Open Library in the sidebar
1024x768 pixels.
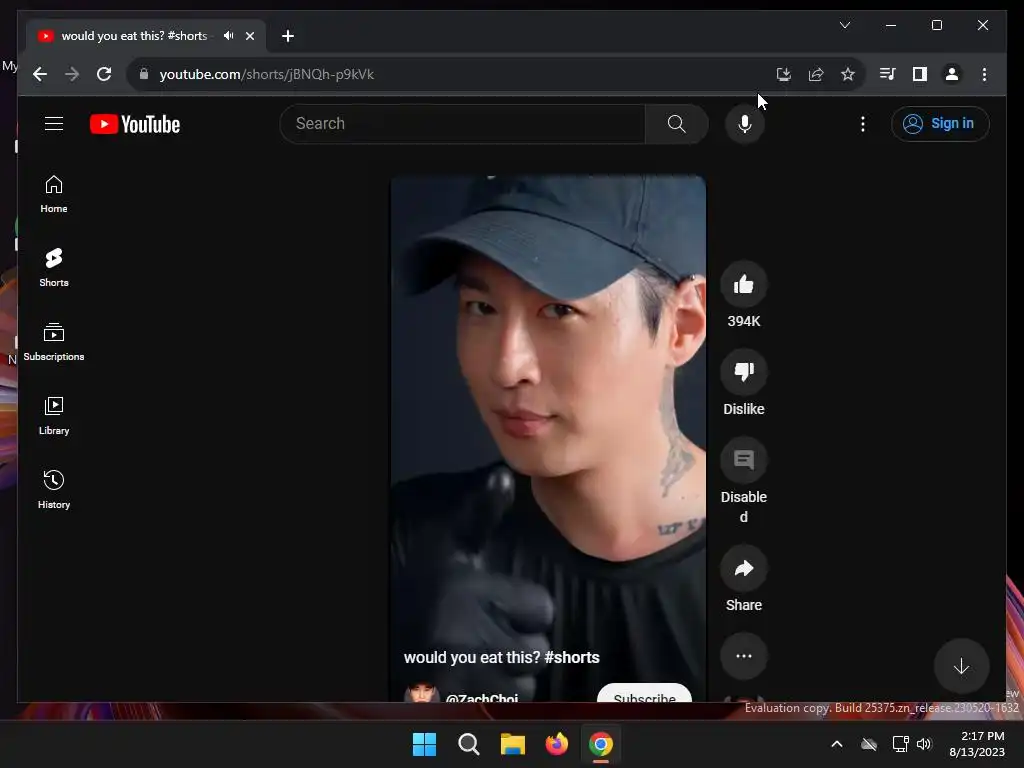coord(54,415)
